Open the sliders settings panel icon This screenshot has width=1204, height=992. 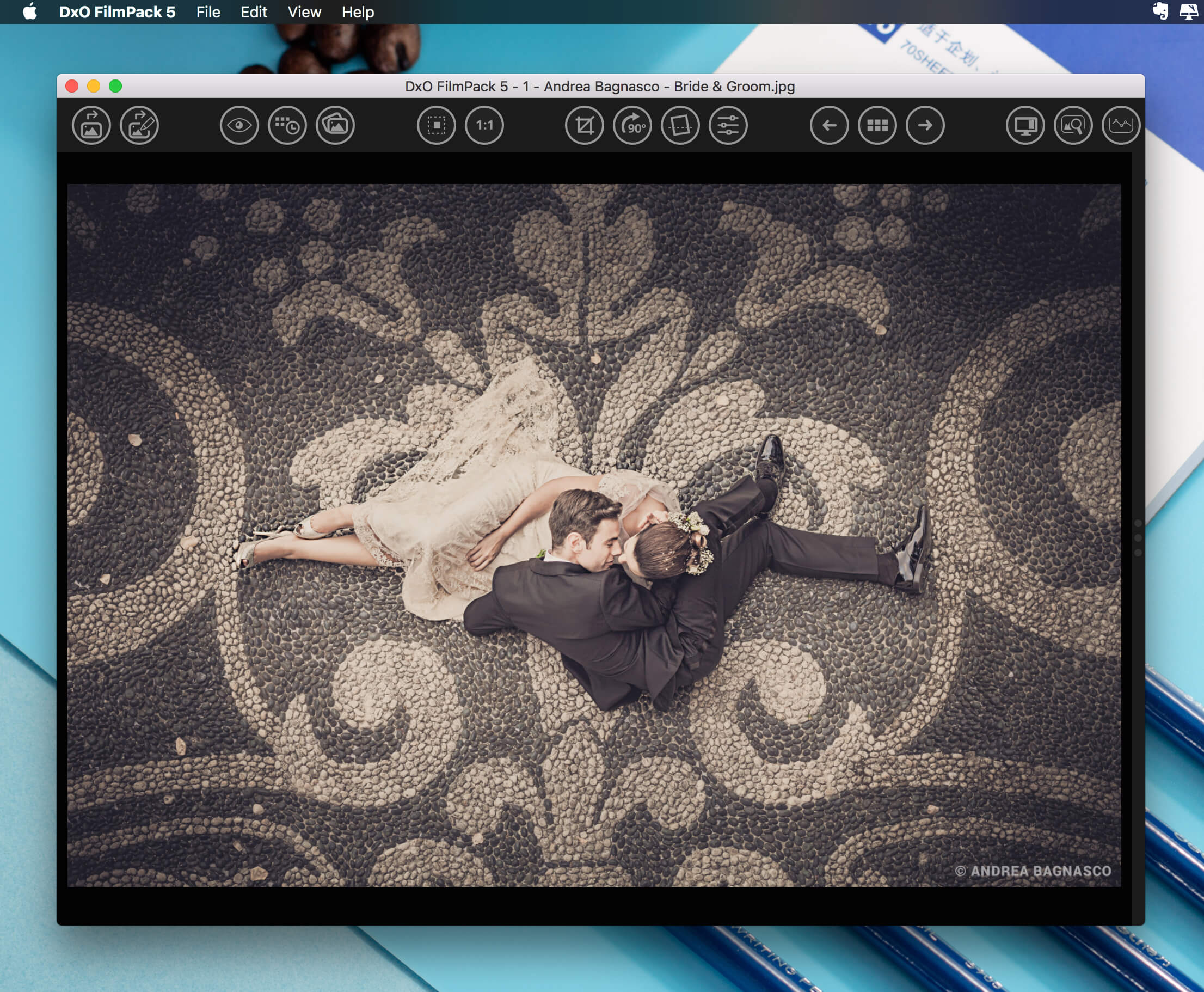coord(728,125)
